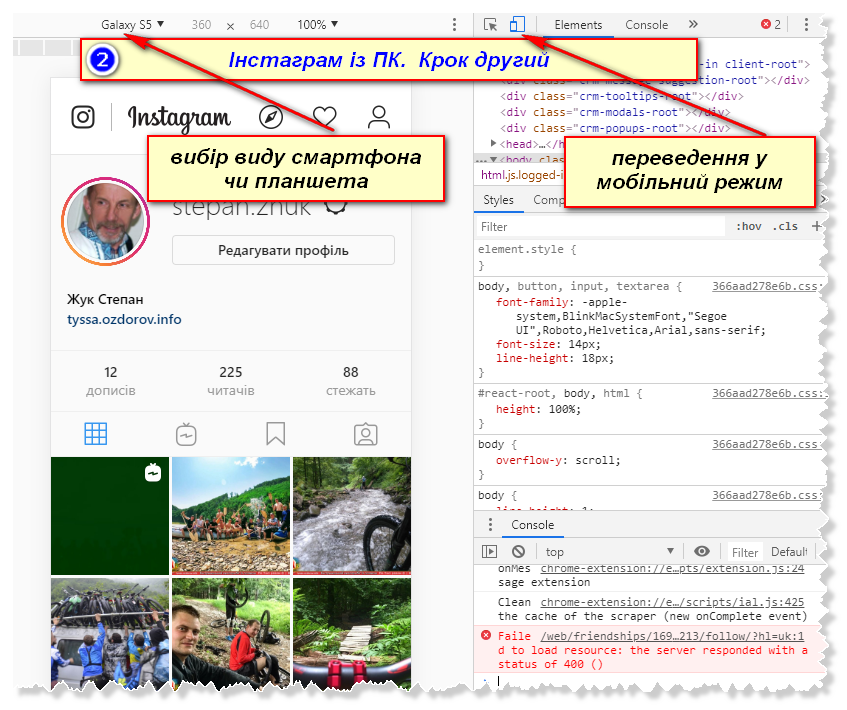The width and height of the screenshot is (847, 710).
Task: Switch to the Console tab at top
Action: 647,25
